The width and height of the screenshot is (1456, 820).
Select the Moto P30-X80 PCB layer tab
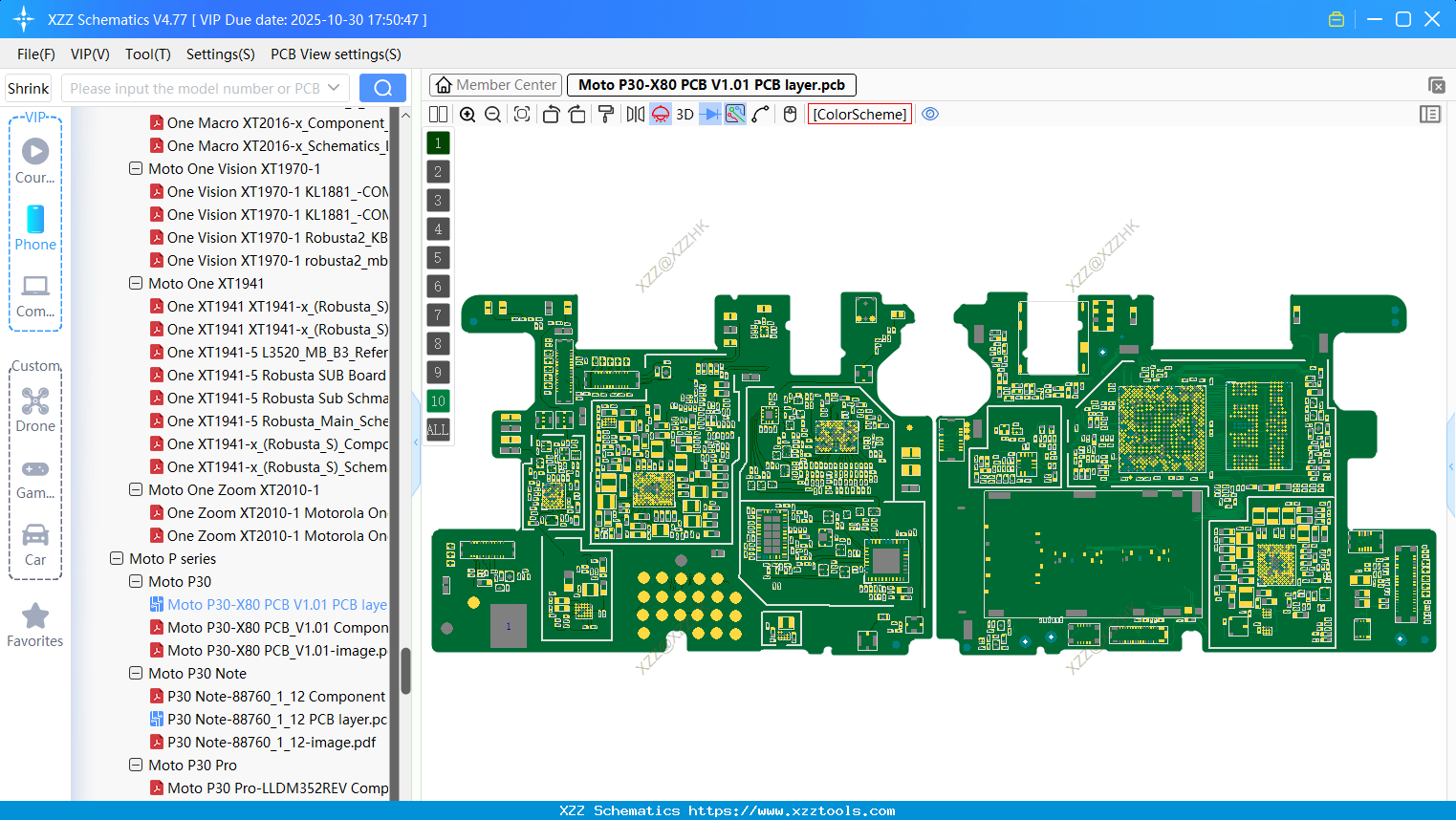[711, 84]
